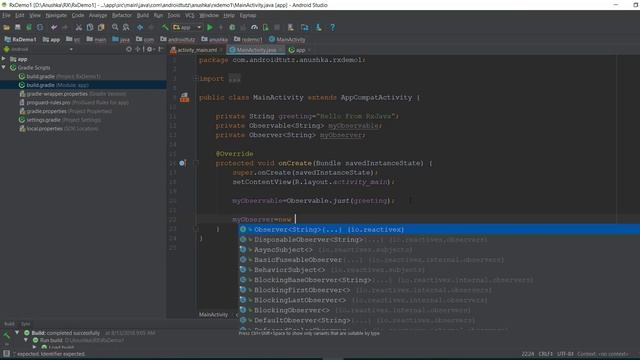Click the Profiler gauge toolbar icon
This screenshot has height=360, width=640.
click(254, 27)
